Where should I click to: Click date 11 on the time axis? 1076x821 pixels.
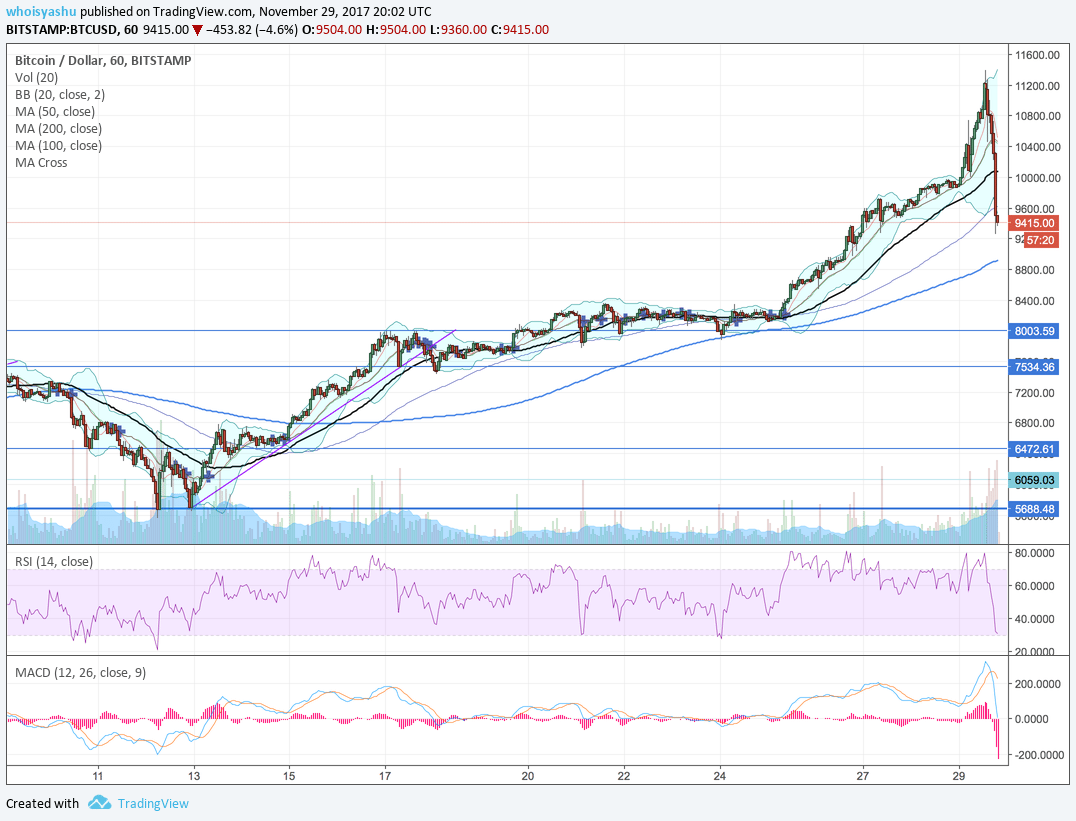(98, 776)
